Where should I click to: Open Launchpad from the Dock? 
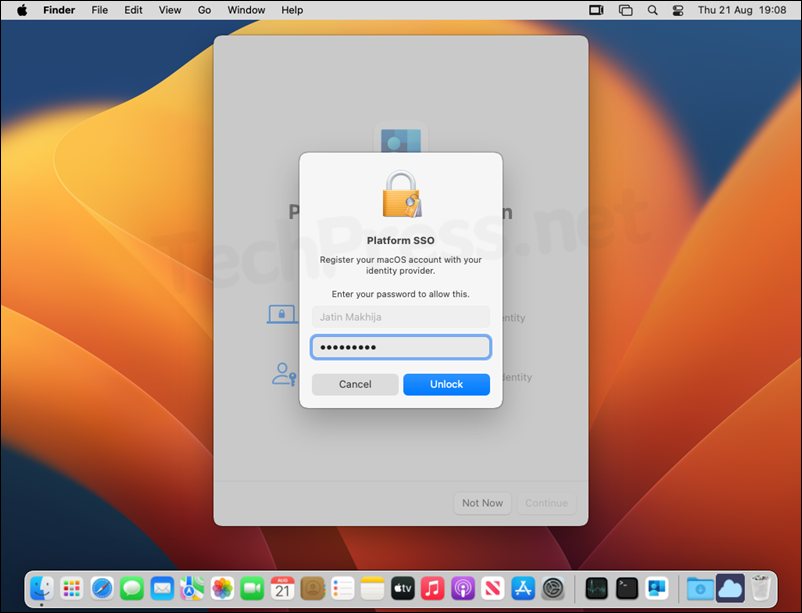72,588
